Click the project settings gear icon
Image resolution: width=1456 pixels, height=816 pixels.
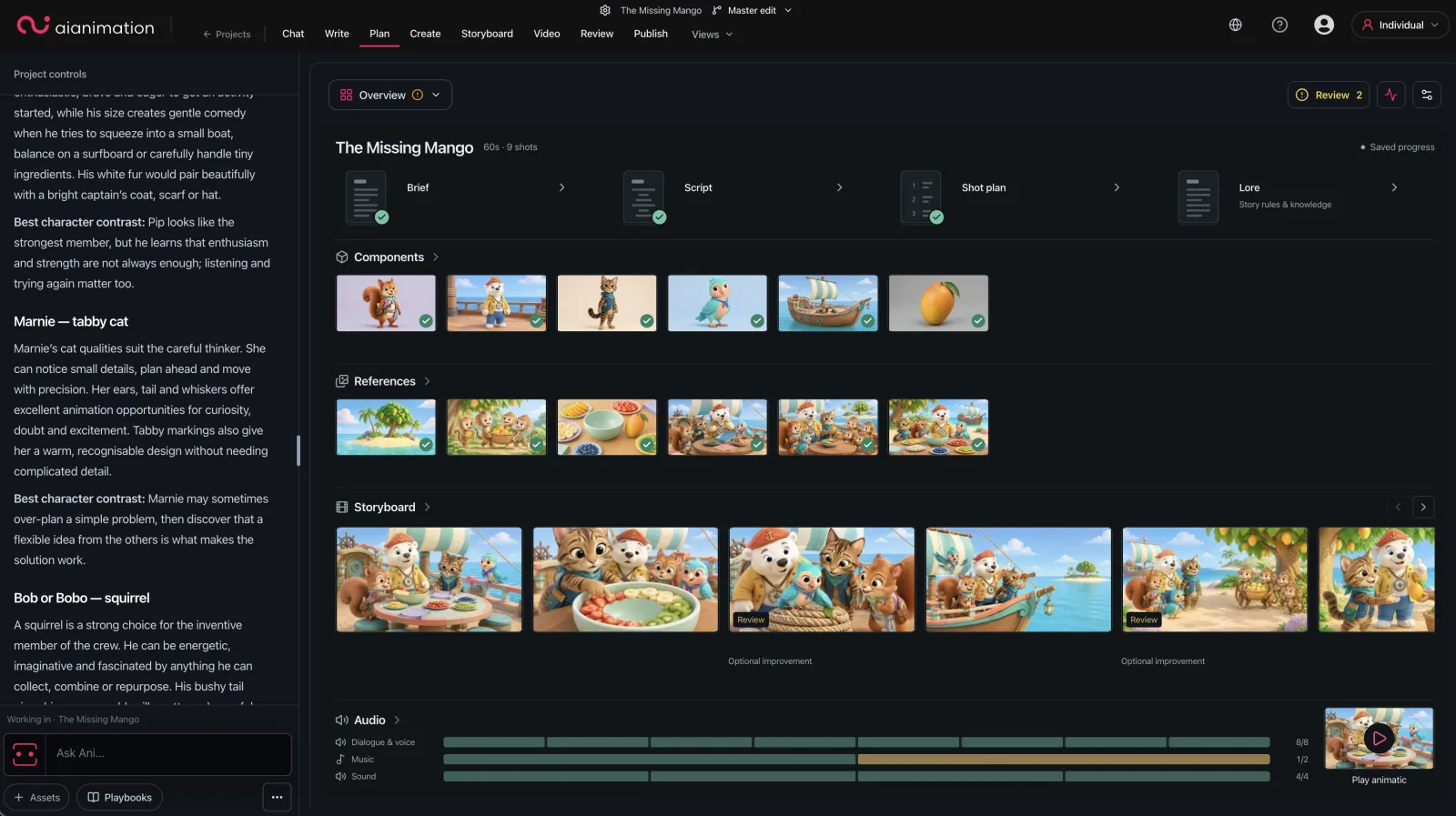click(605, 10)
